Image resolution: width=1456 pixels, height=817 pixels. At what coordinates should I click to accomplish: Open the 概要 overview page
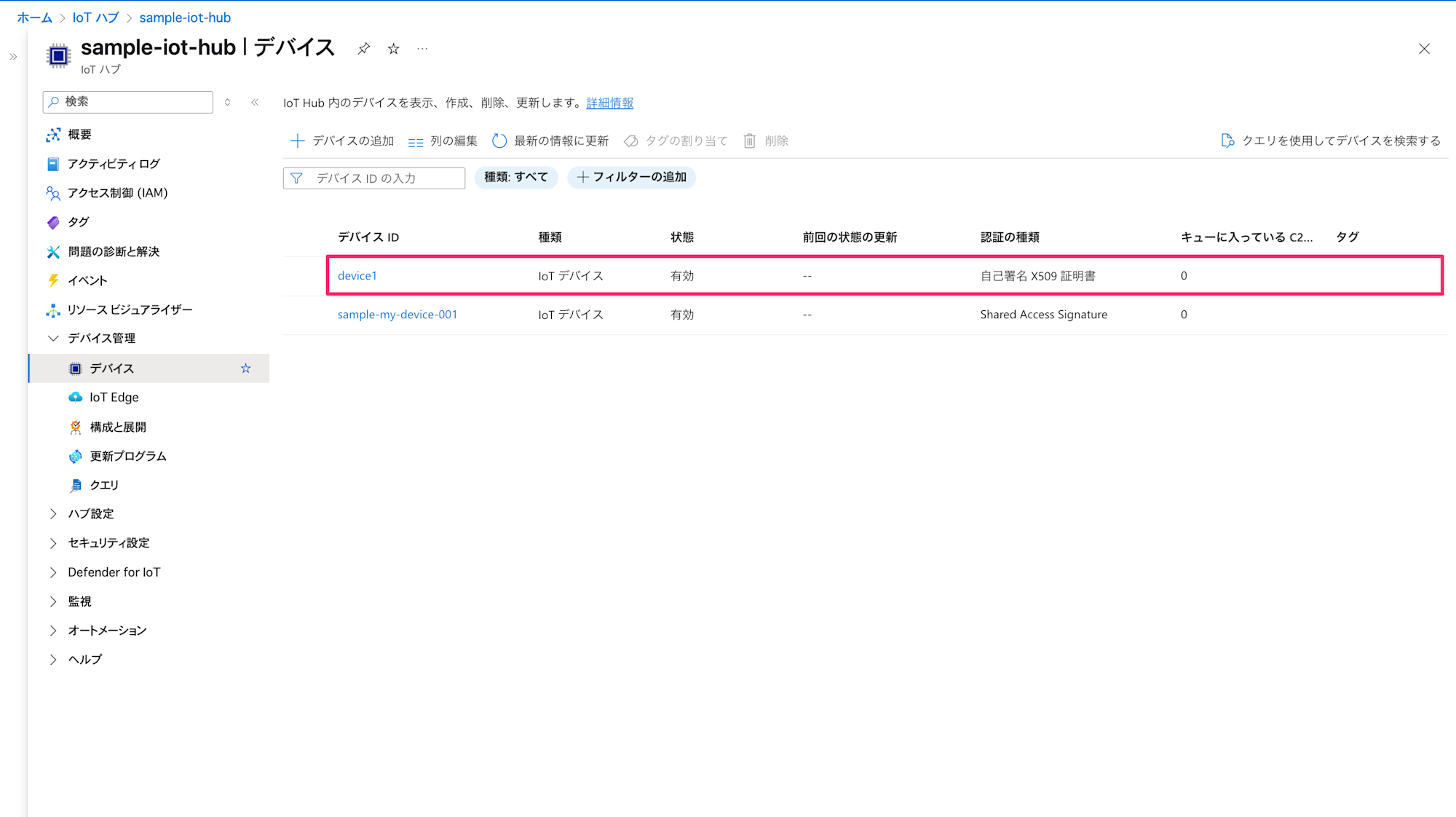click(80, 135)
